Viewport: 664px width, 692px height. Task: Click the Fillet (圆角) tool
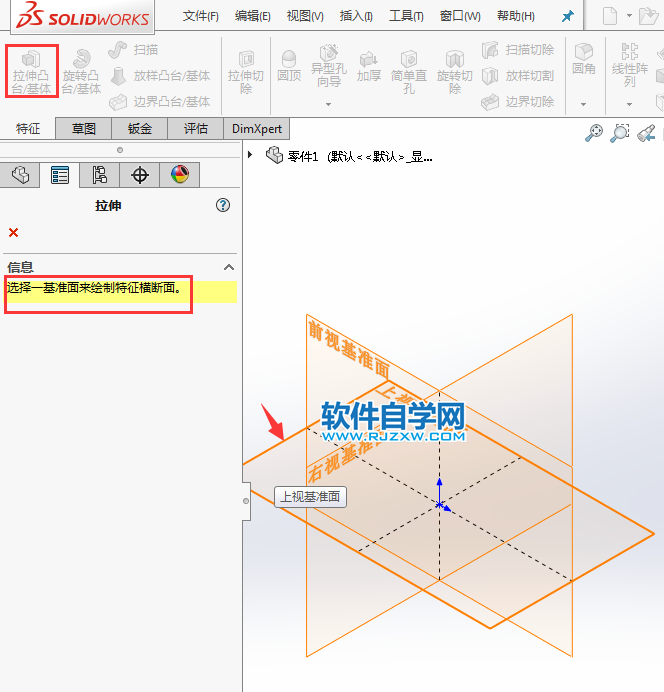click(584, 59)
